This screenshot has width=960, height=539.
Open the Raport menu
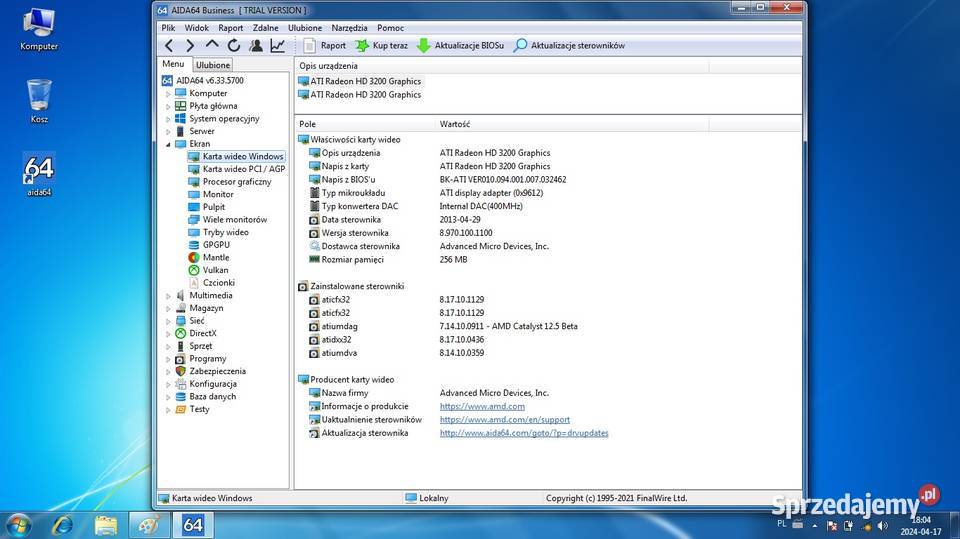[230, 28]
